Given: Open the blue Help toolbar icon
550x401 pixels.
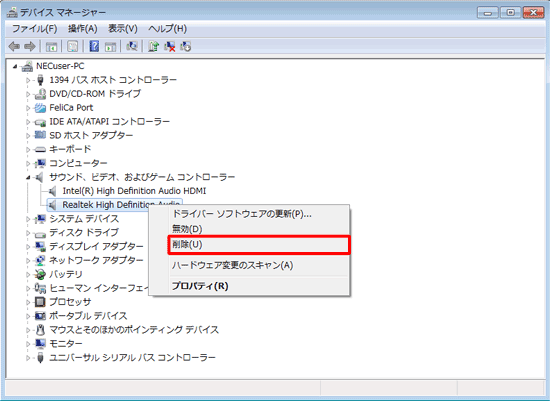Looking at the screenshot, I should [94, 46].
